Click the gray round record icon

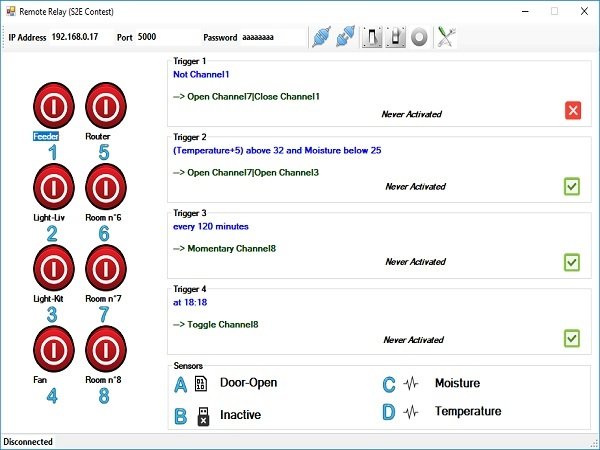click(x=419, y=38)
